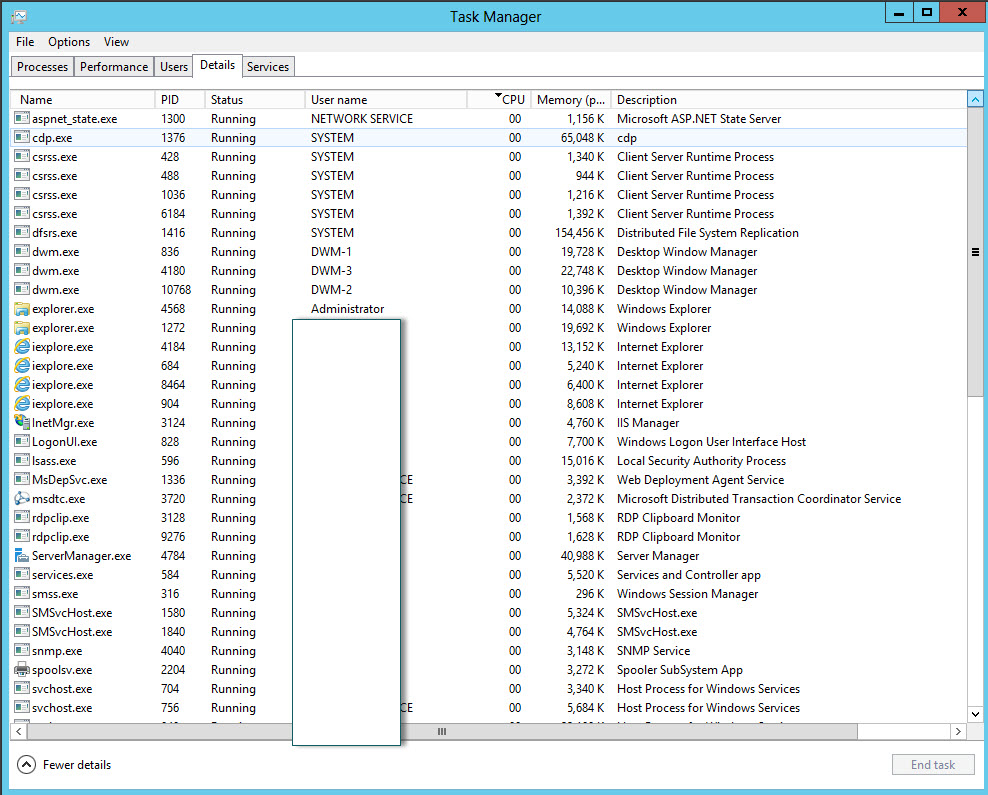Open the View menu
Viewport: 988px width, 795px height.
[116, 42]
